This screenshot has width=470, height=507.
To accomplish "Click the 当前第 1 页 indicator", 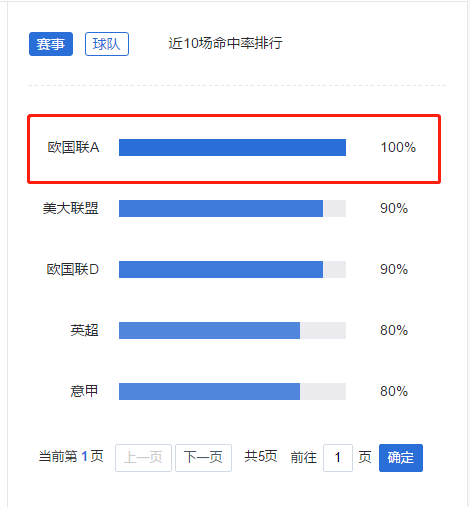I will [71, 456].
